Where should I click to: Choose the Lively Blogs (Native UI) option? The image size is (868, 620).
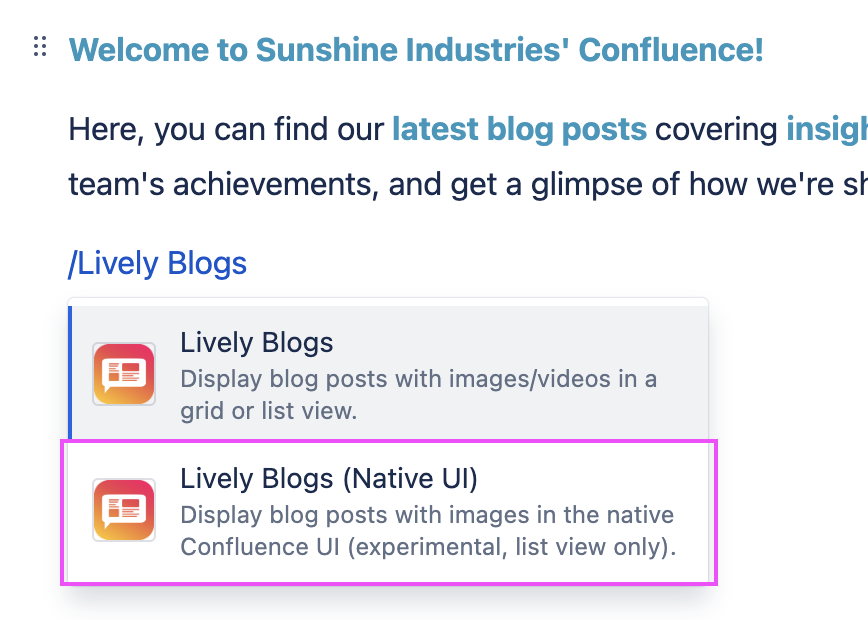coord(388,511)
